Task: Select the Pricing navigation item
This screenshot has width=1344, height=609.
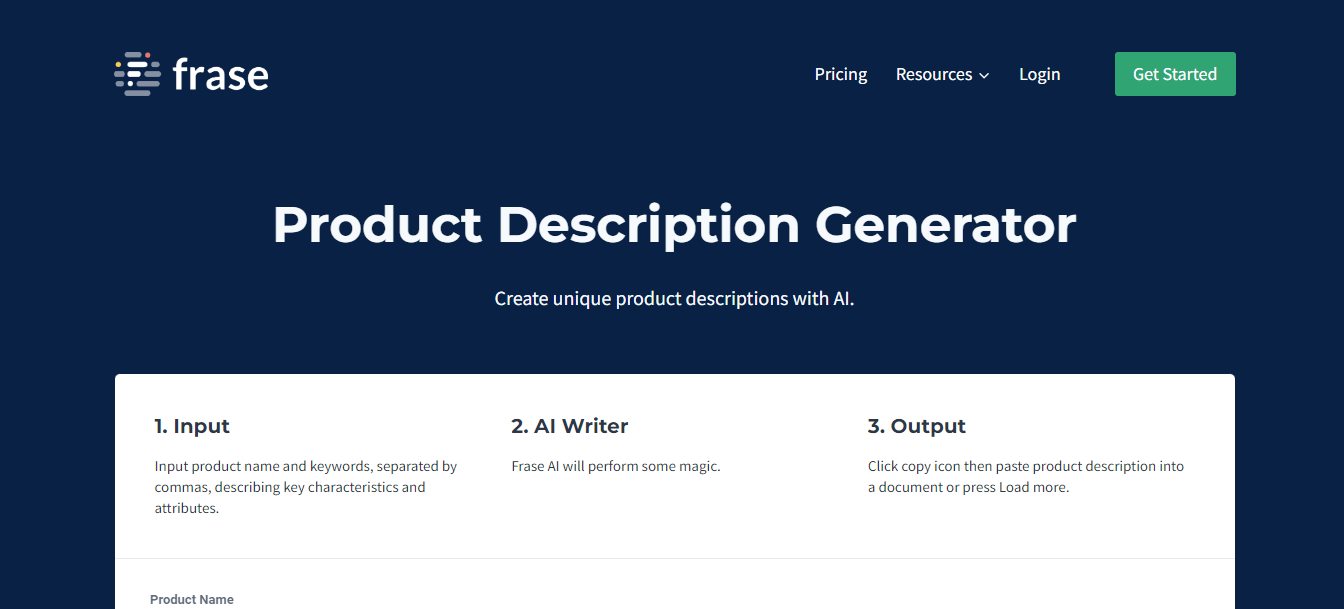Action: [840, 74]
